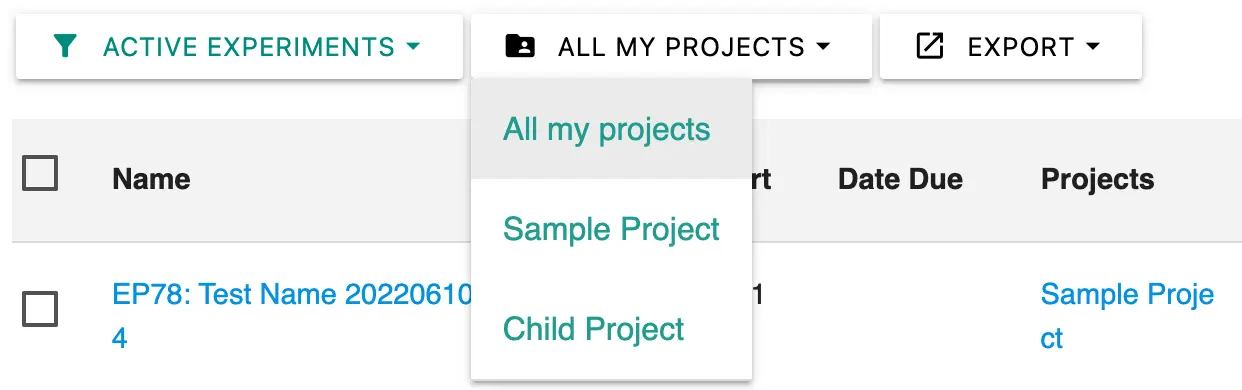Click the empty Date Due cell for EP78
This screenshot has width=1242, height=390.
point(925,316)
